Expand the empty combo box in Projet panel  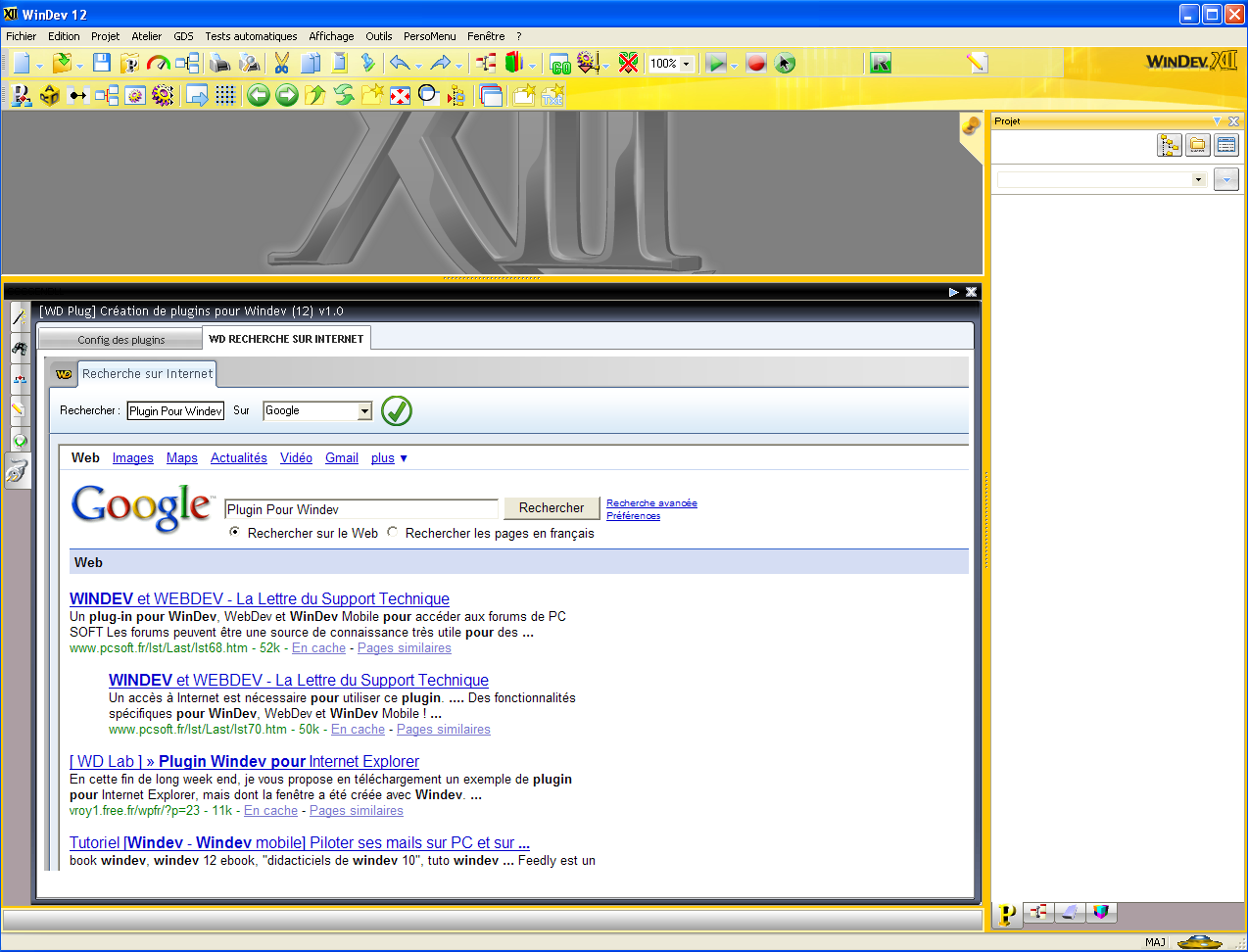click(x=1197, y=180)
